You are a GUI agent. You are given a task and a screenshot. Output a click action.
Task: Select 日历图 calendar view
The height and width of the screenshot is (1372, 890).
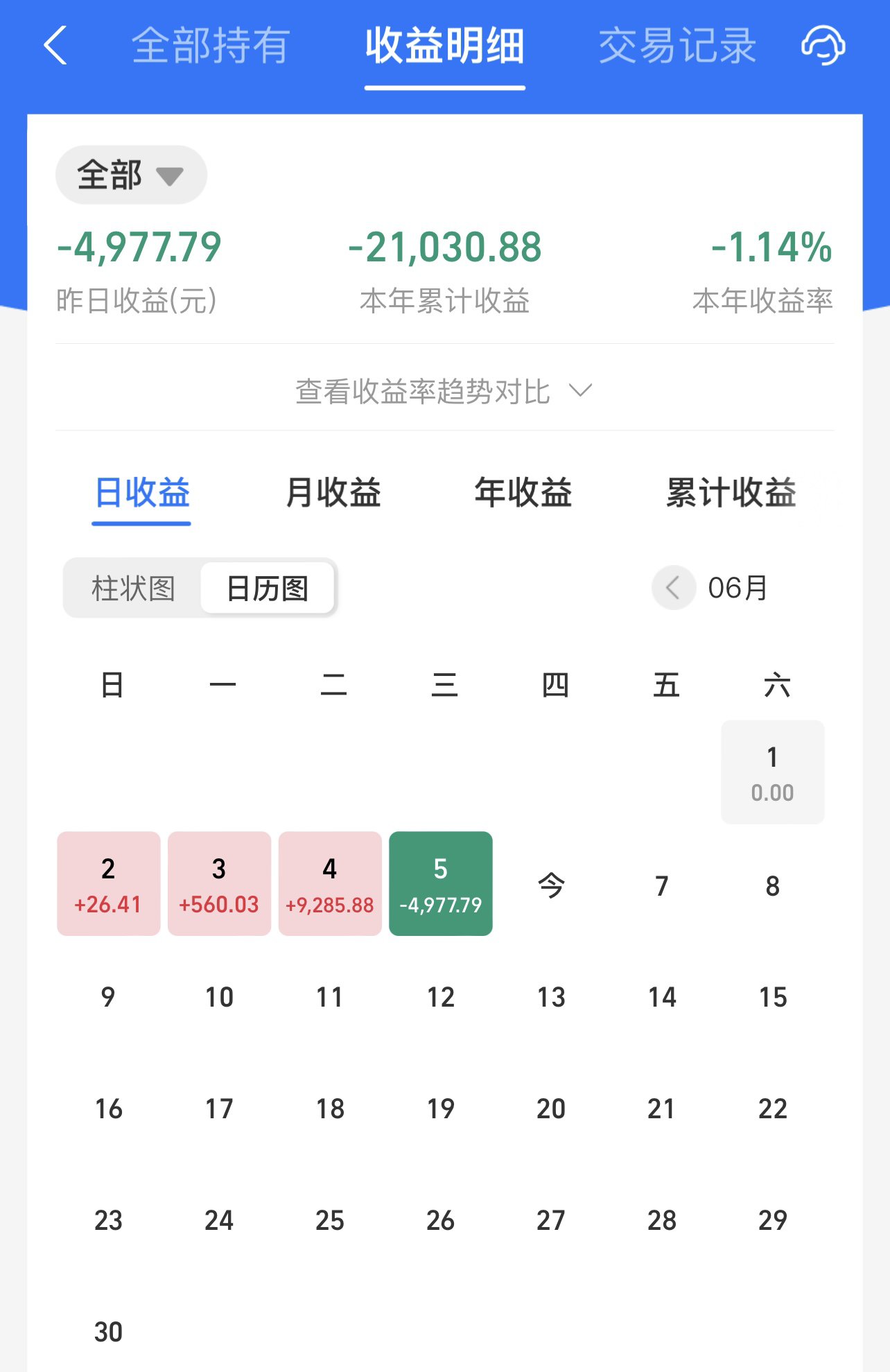(268, 589)
